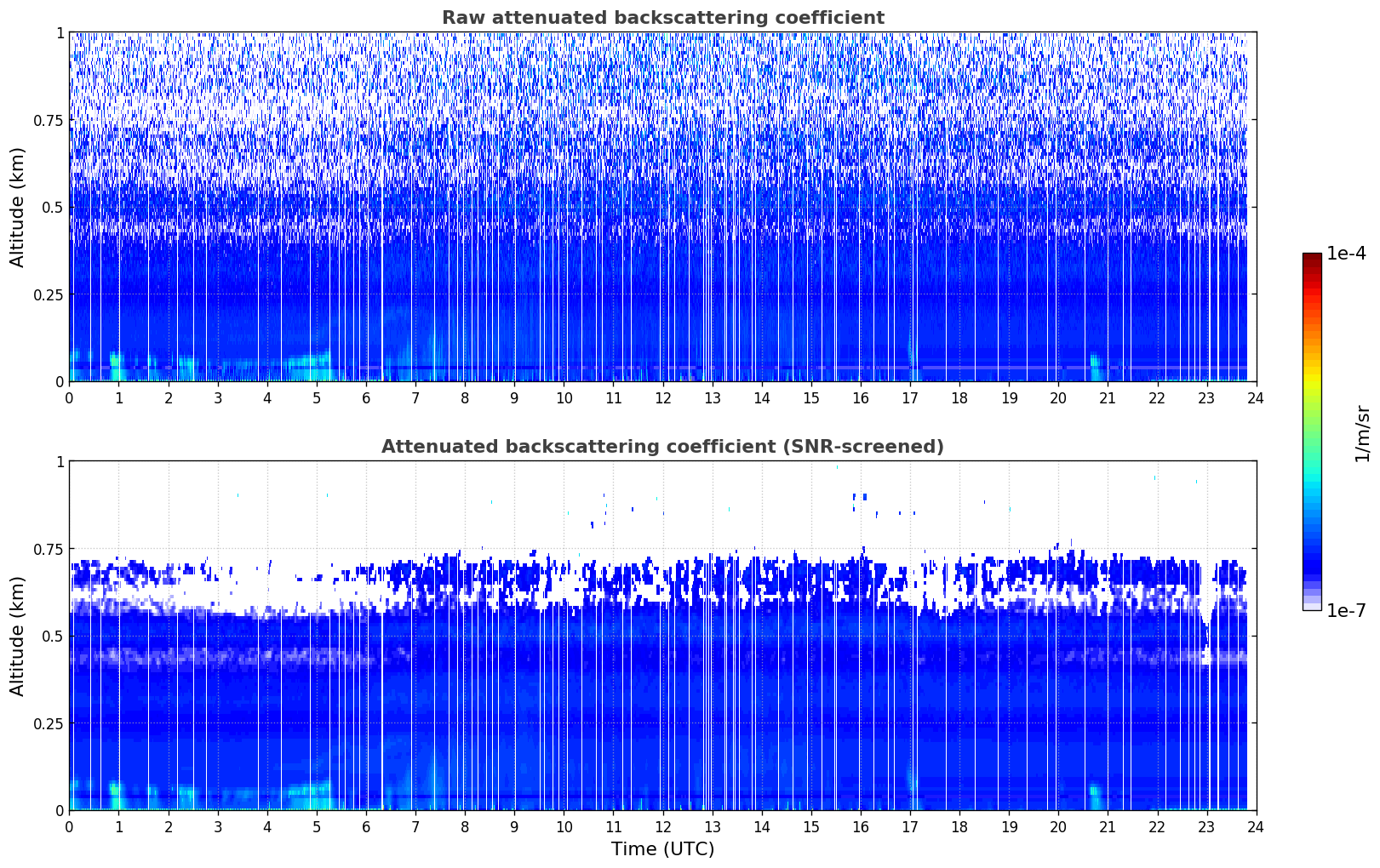Click the 0.5 altitude tick on bottom plot
Image resolution: width=1380 pixels, height=868 pixels.
[x=51, y=636]
